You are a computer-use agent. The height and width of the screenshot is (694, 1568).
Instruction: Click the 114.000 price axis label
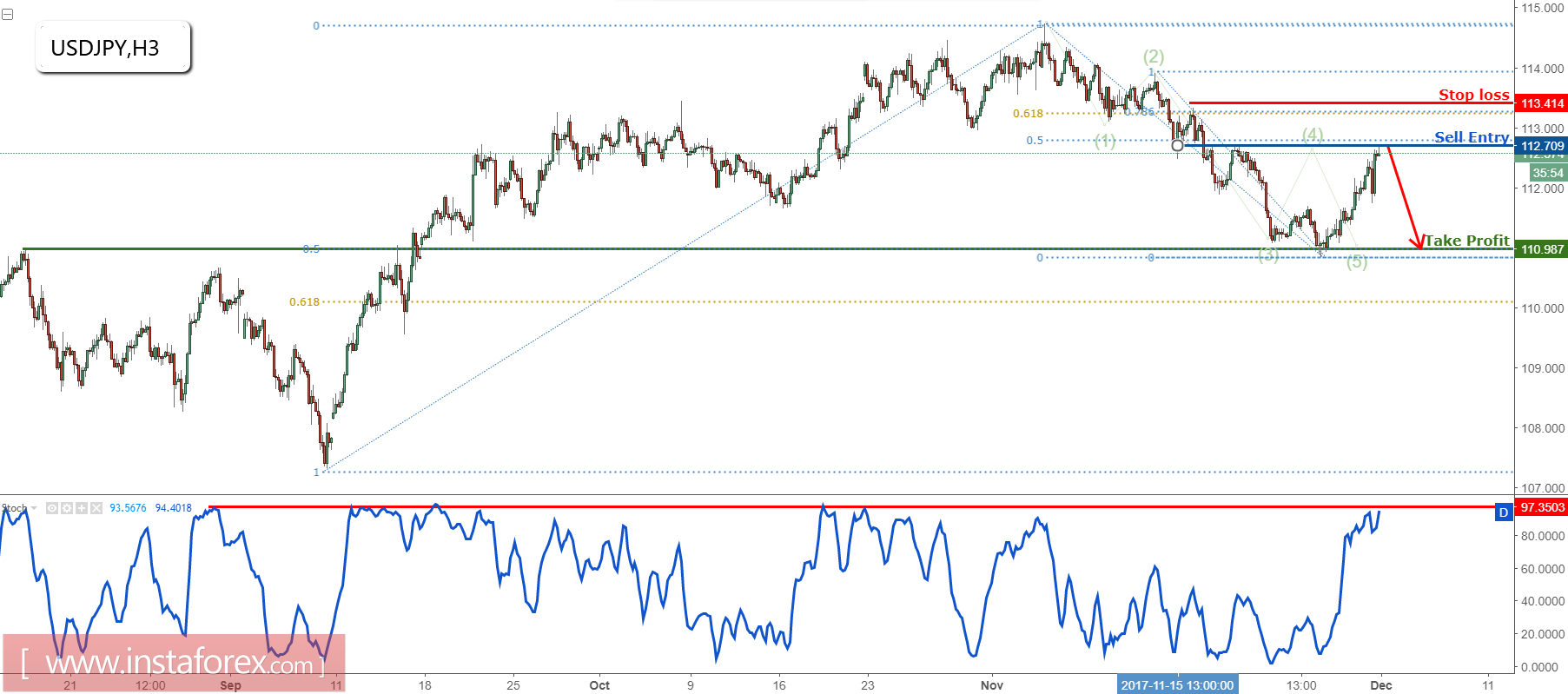1542,69
